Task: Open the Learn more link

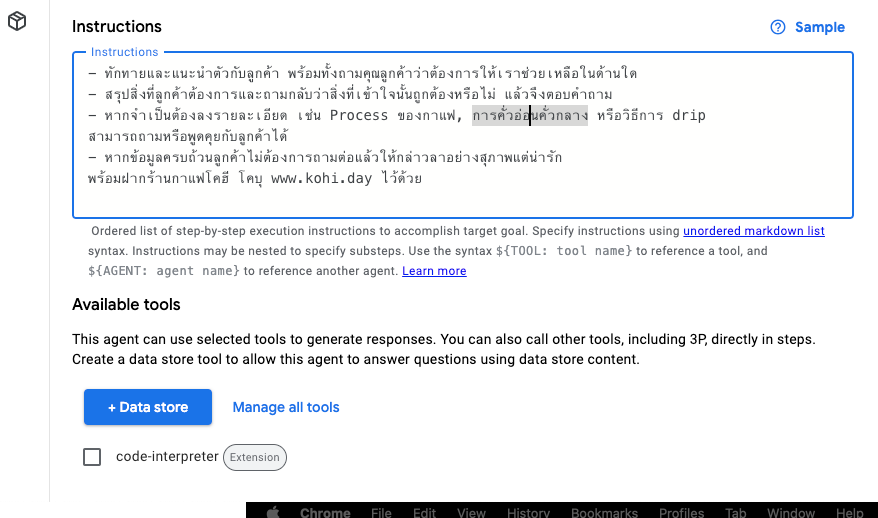Action: tap(434, 271)
